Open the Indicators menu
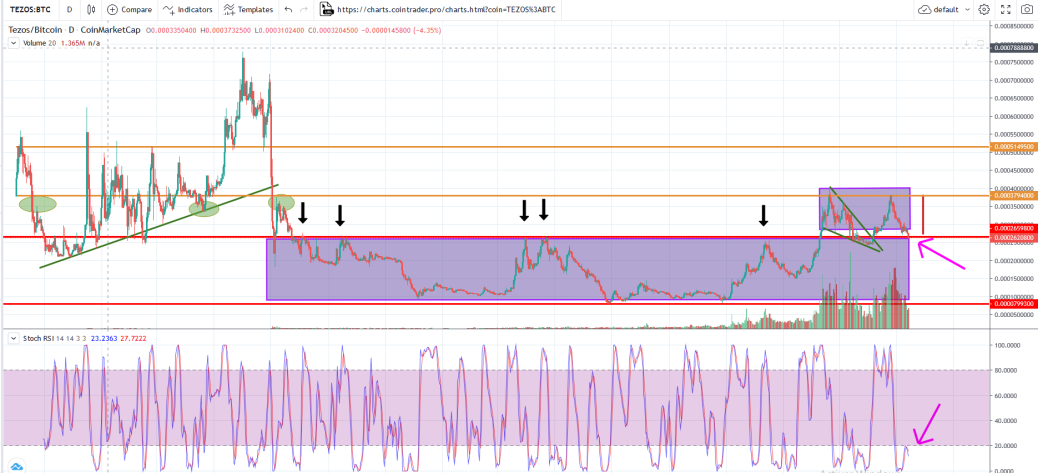This screenshot has width=1038, height=473. (189, 10)
